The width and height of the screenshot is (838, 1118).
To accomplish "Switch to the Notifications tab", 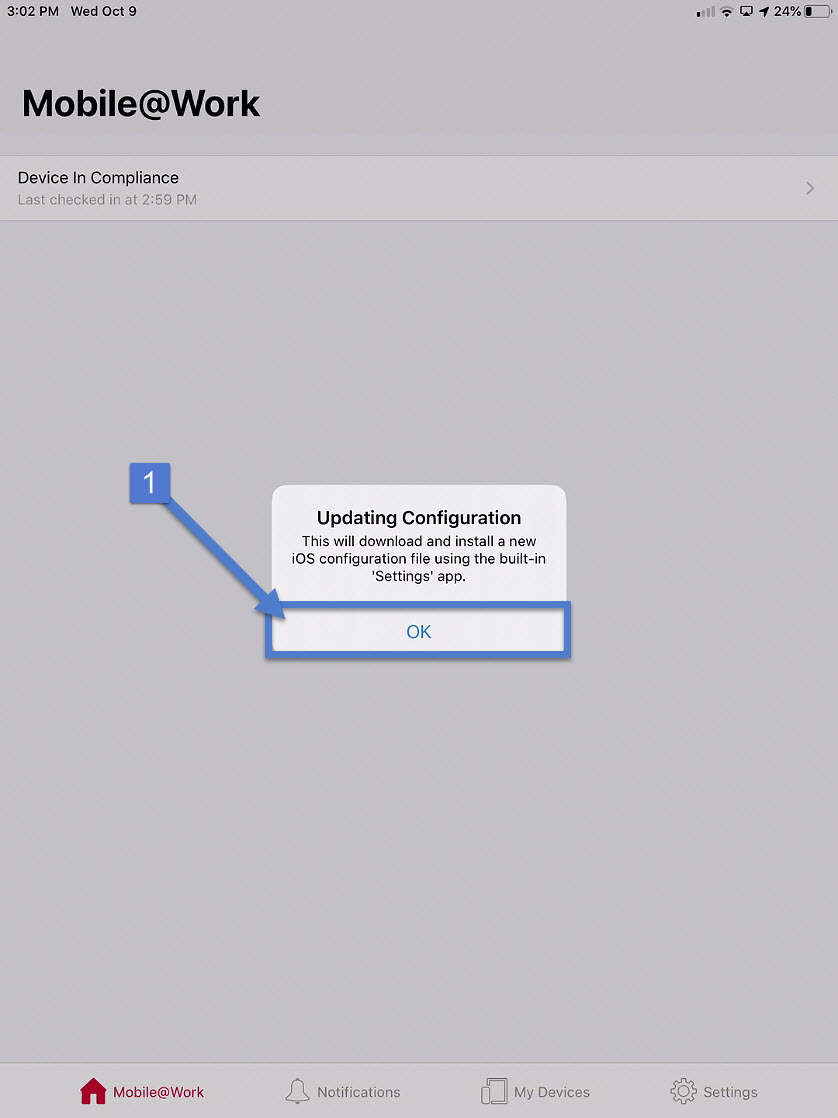I will (343, 1090).
